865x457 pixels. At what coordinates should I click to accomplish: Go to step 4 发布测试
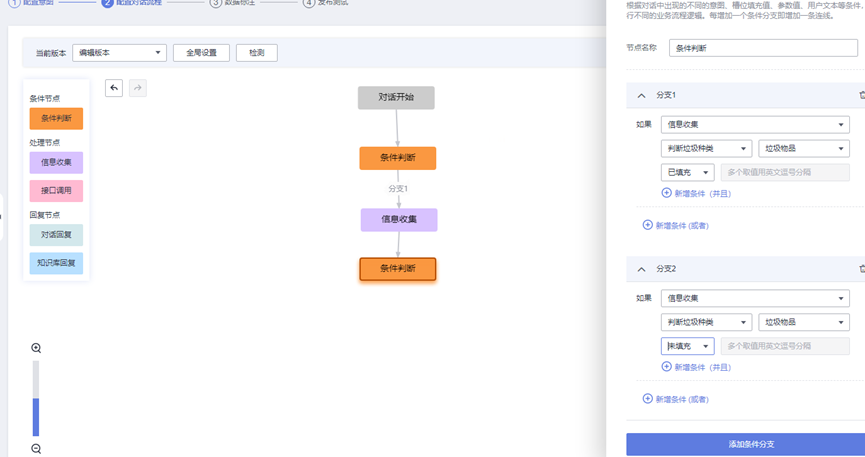[x=326, y=2]
